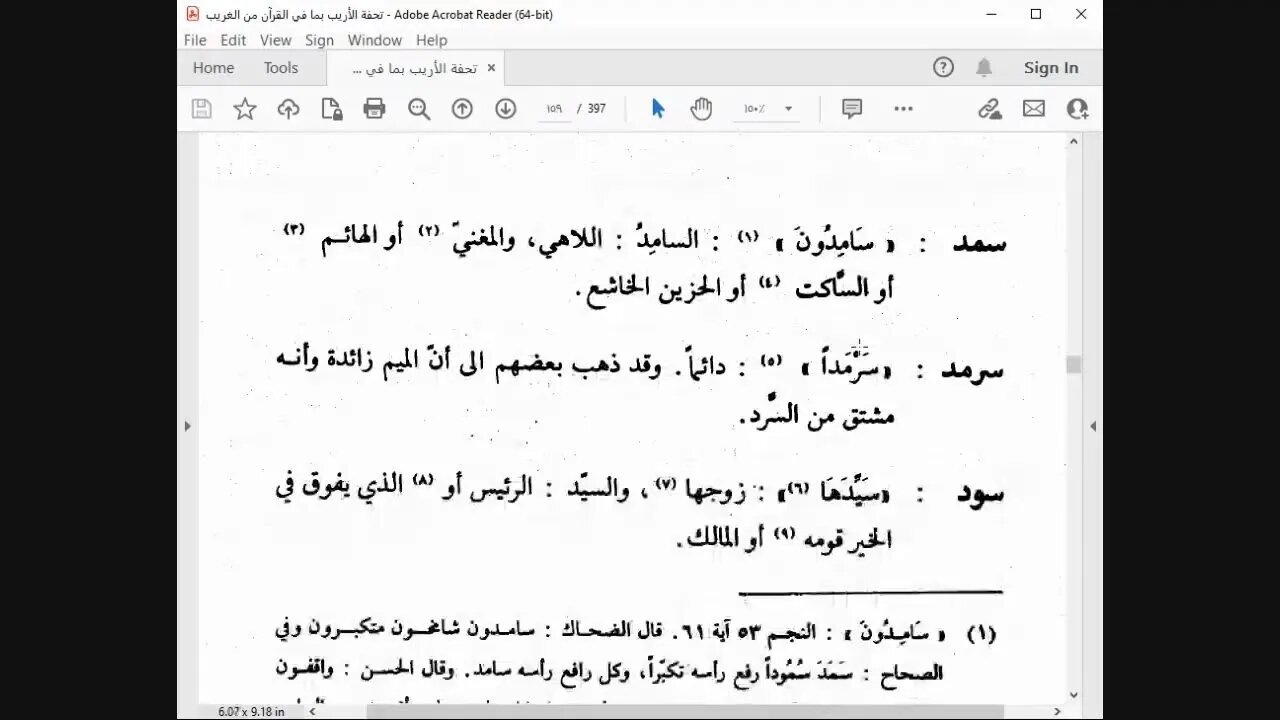Screen dimensions: 1280x720
Task: Click the total page count 397
Action: pyautogui.click(x=597, y=109)
